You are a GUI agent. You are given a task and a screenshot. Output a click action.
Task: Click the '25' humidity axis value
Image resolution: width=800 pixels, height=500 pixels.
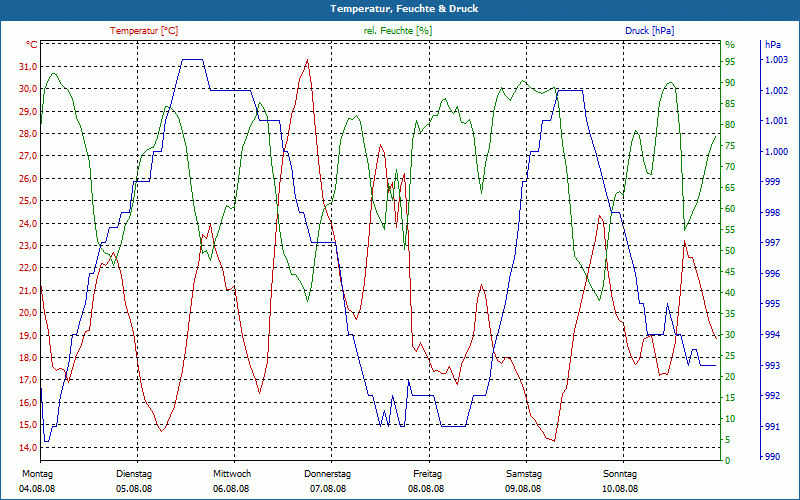coord(730,356)
